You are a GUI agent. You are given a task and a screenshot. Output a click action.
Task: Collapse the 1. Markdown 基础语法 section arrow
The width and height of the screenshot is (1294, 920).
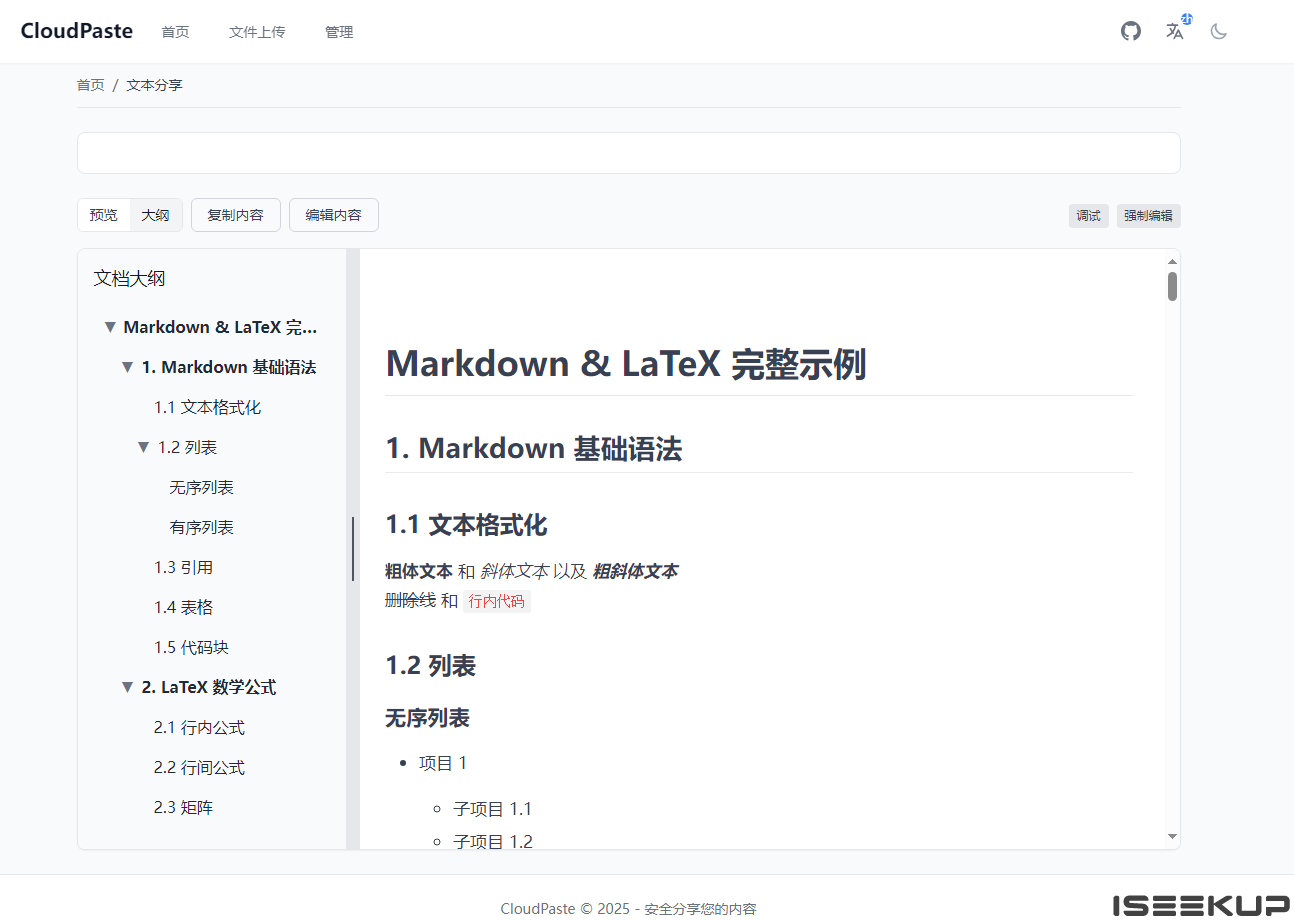pyautogui.click(x=127, y=368)
